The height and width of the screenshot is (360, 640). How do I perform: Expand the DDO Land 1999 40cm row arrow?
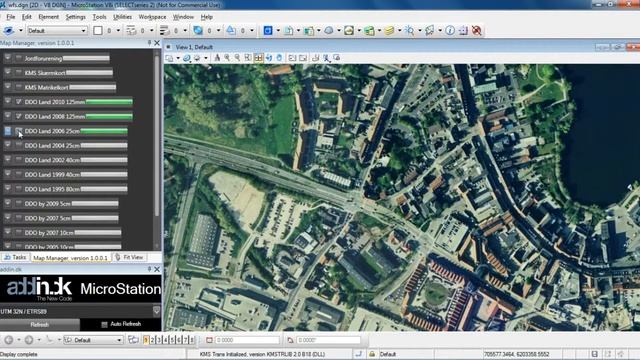pyautogui.click(x=7, y=174)
